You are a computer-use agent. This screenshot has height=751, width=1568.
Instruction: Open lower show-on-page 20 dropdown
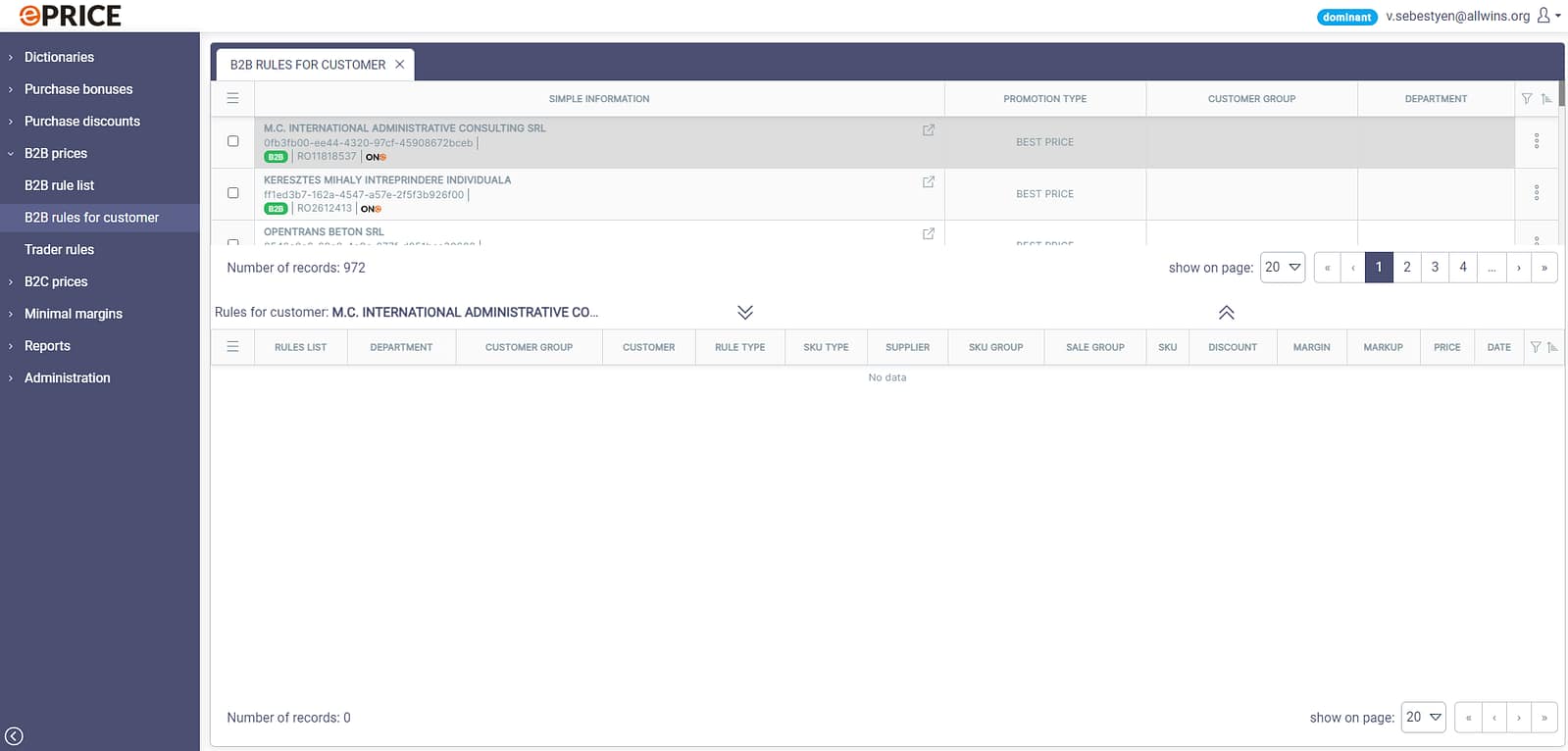tap(1423, 718)
